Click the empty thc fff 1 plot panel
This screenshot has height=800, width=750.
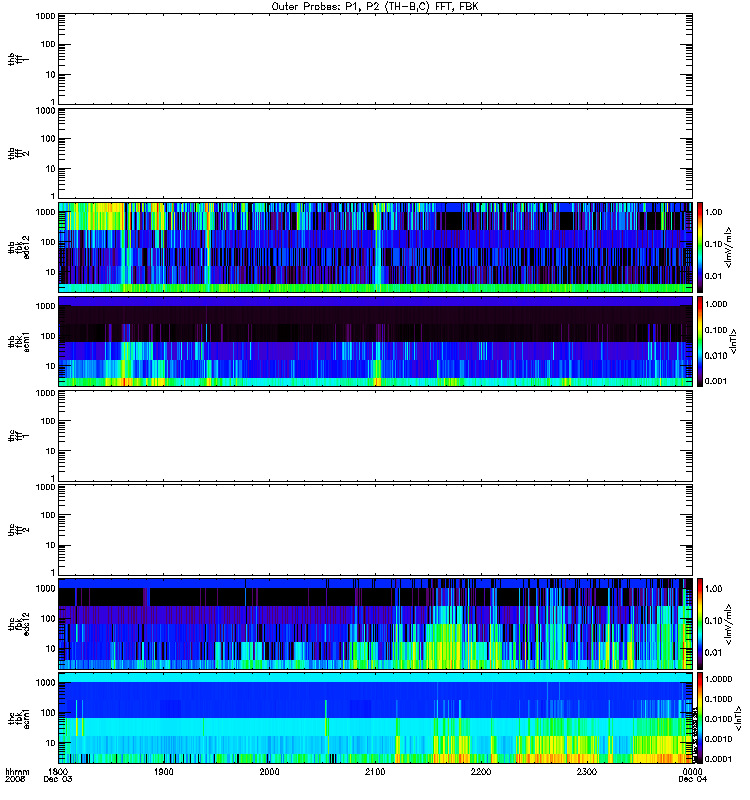(376, 436)
